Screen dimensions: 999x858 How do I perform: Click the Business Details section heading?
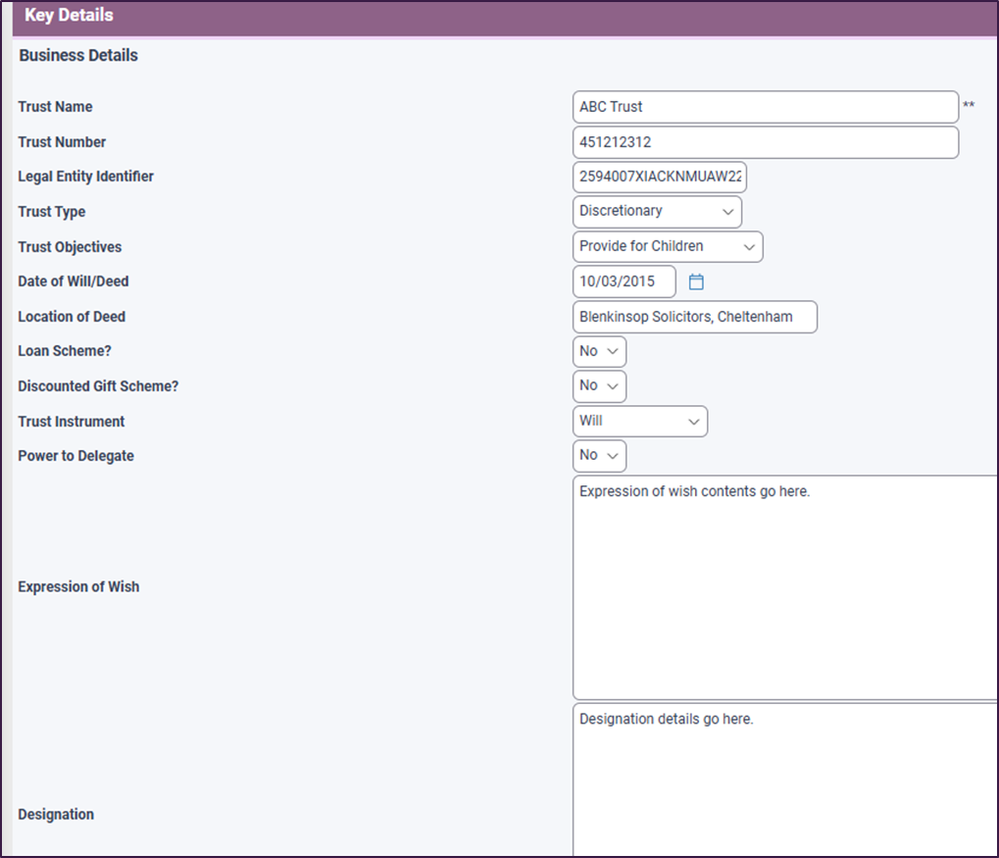(x=78, y=56)
